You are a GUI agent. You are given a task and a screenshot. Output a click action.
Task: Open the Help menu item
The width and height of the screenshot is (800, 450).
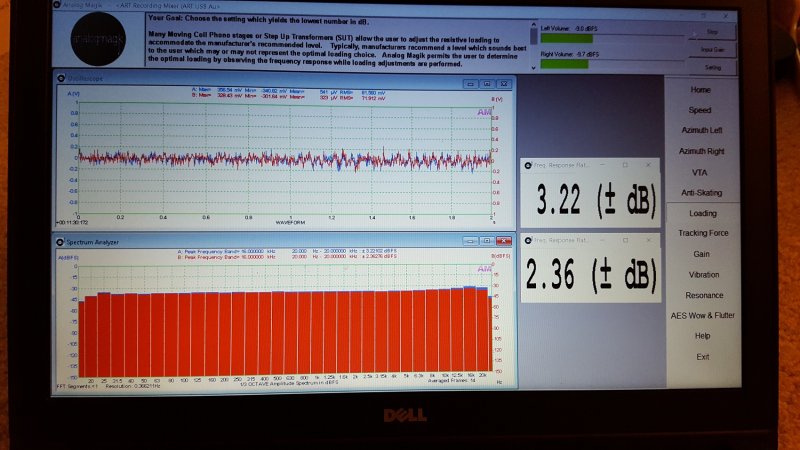tap(702, 336)
